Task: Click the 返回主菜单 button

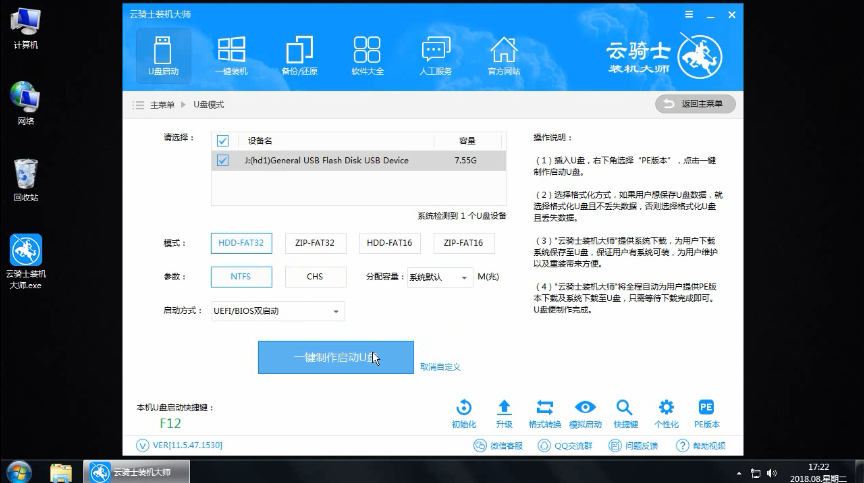Action: tap(695, 104)
